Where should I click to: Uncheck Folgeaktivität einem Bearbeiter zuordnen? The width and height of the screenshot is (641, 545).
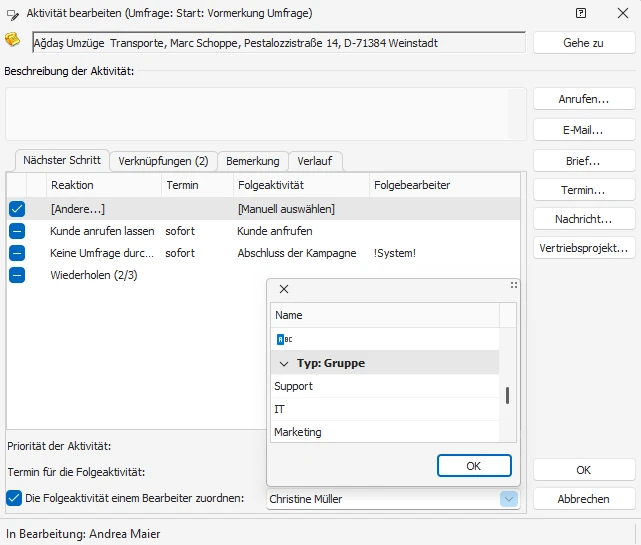click(x=14, y=498)
